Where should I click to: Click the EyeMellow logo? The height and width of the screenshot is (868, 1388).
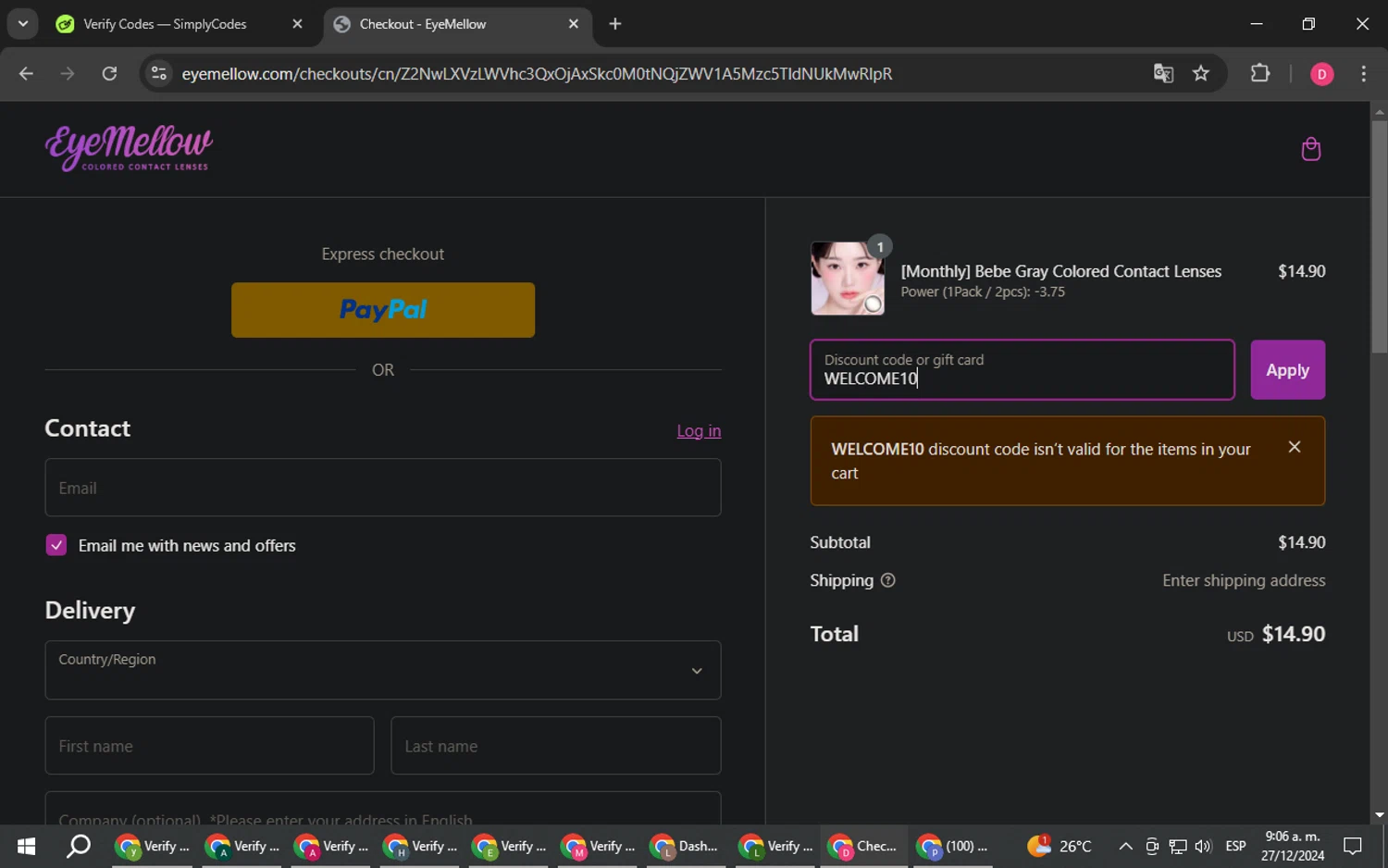129,148
